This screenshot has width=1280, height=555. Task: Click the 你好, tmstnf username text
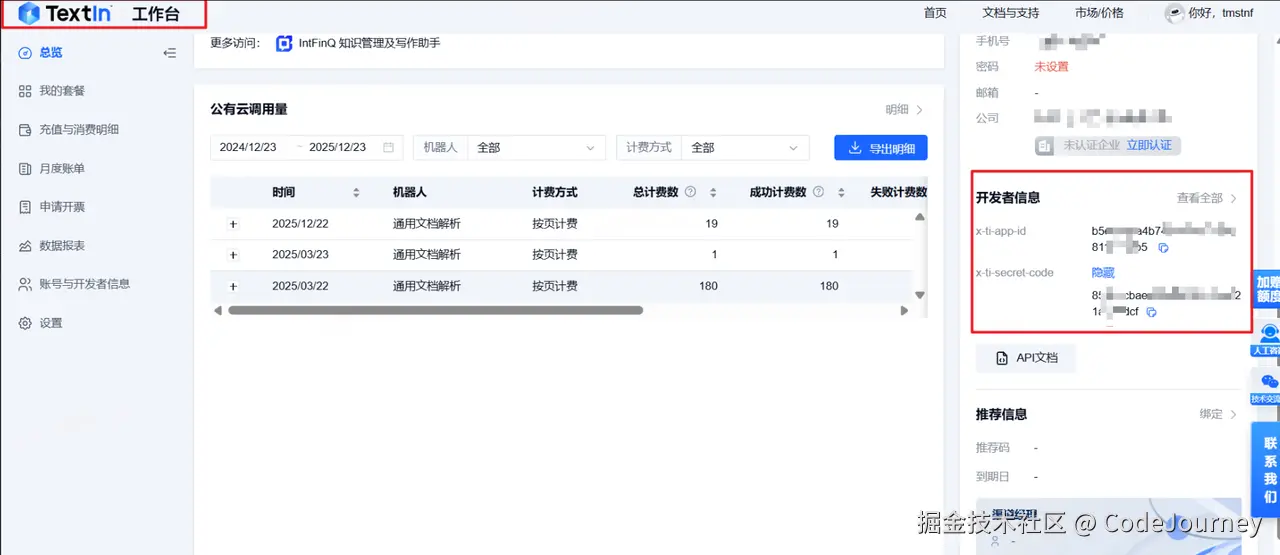click(1220, 13)
